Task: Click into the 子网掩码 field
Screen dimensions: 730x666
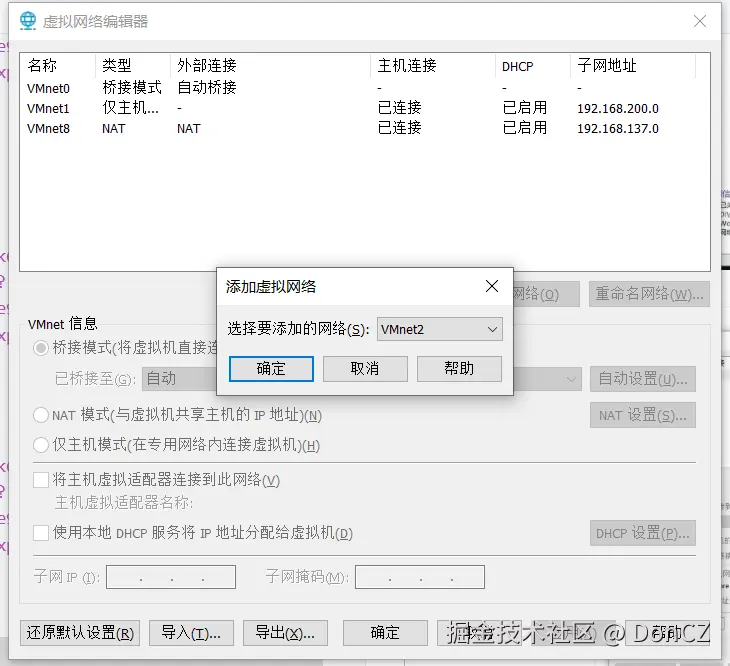Action: click(x=419, y=577)
